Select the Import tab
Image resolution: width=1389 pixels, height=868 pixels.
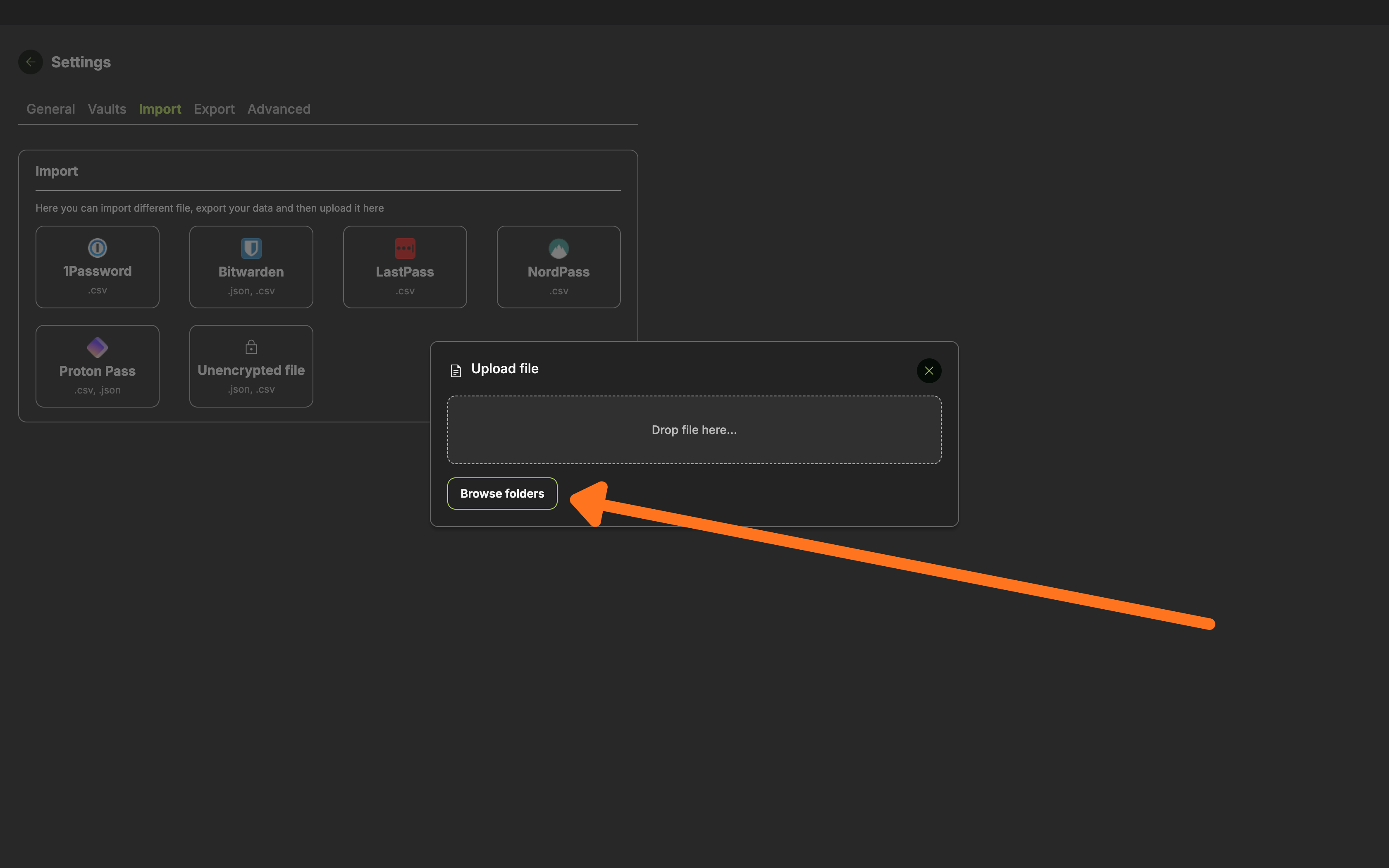(160, 109)
